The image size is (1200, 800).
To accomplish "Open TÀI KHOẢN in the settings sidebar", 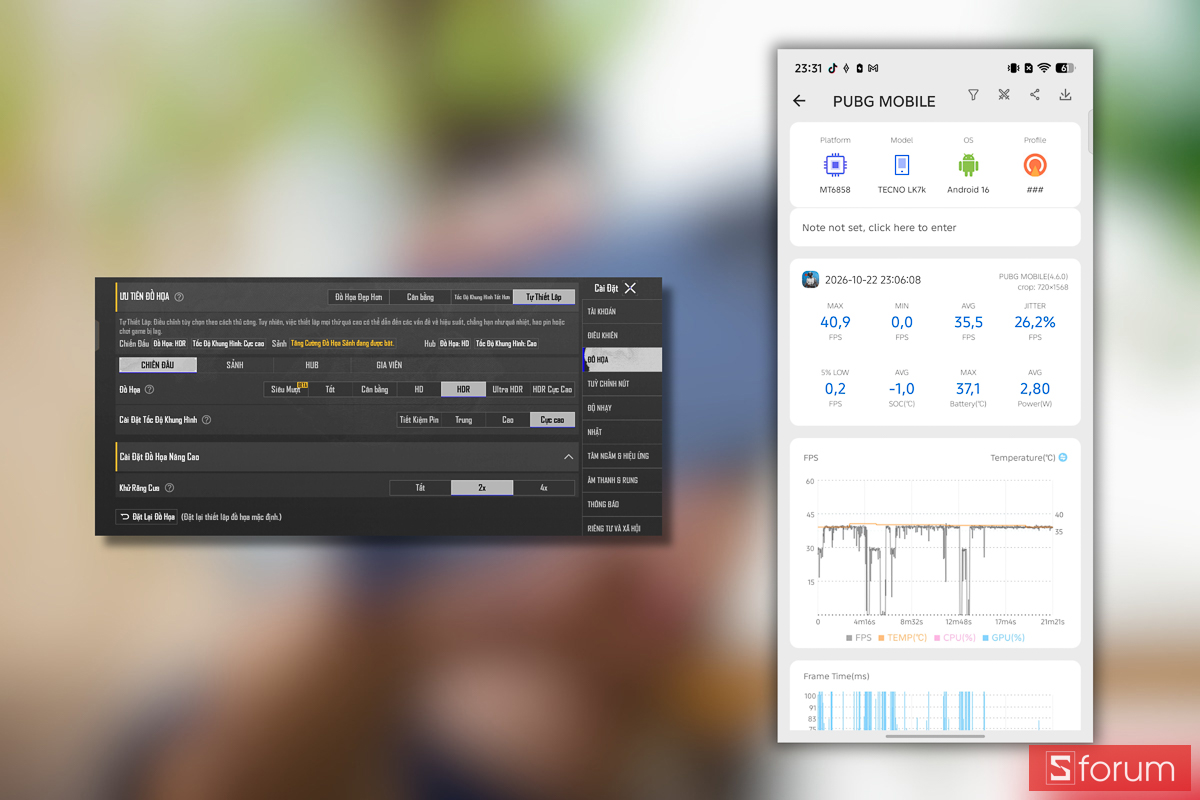I will pyautogui.click(x=622, y=312).
